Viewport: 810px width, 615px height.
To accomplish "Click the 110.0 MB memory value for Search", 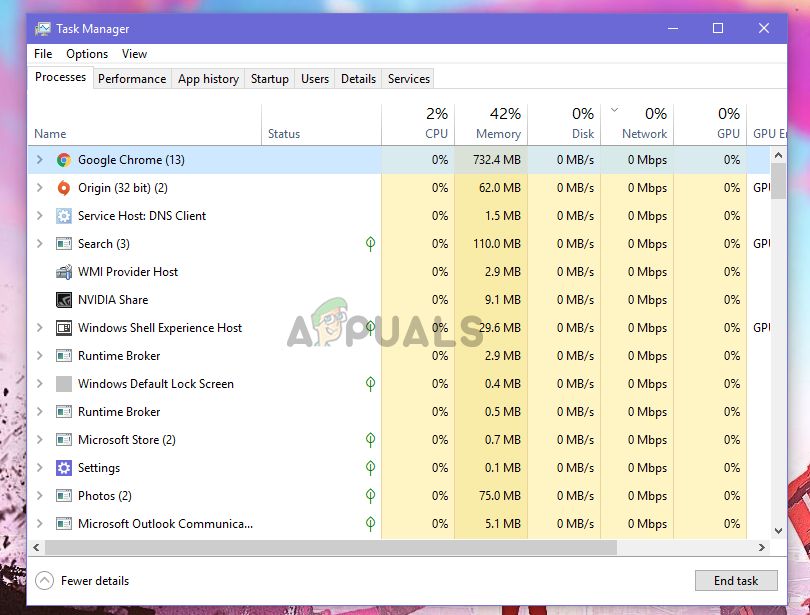I will coord(496,244).
